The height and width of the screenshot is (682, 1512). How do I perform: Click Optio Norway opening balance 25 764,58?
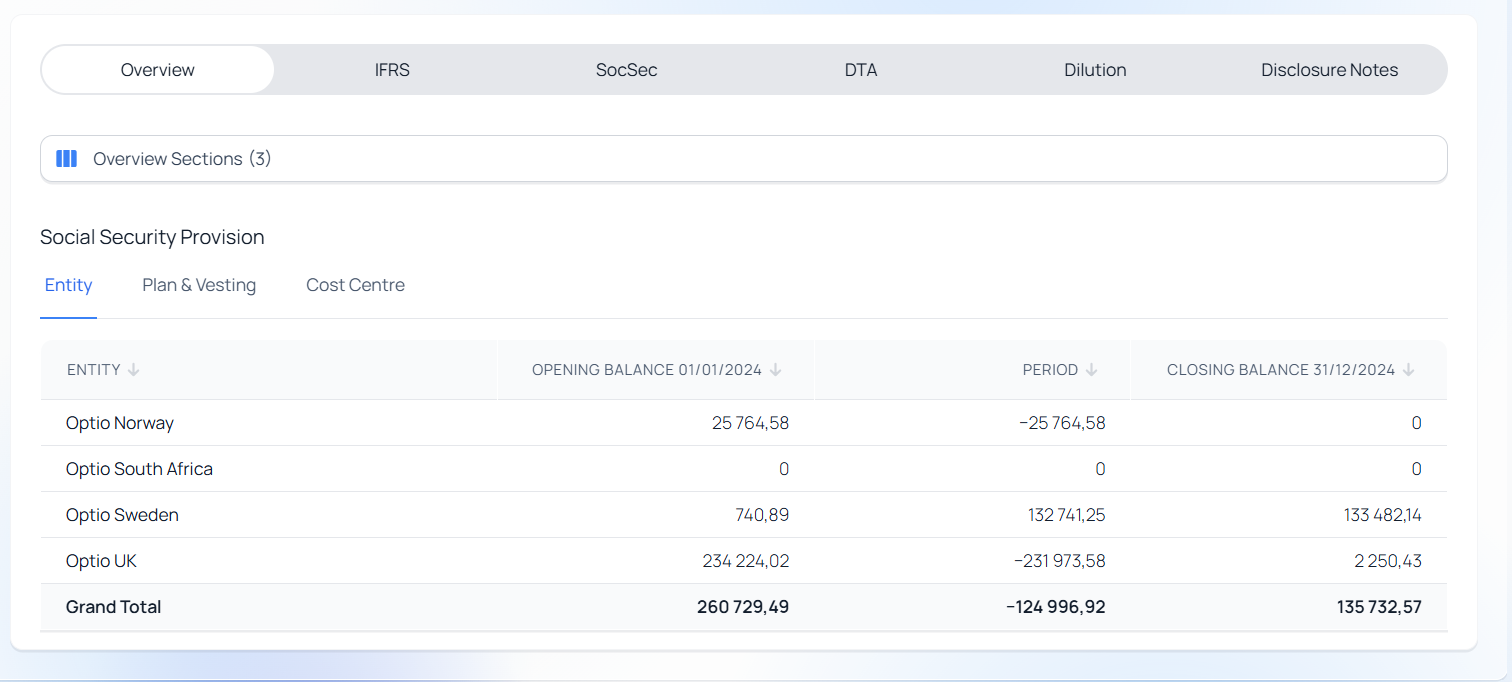[750, 423]
